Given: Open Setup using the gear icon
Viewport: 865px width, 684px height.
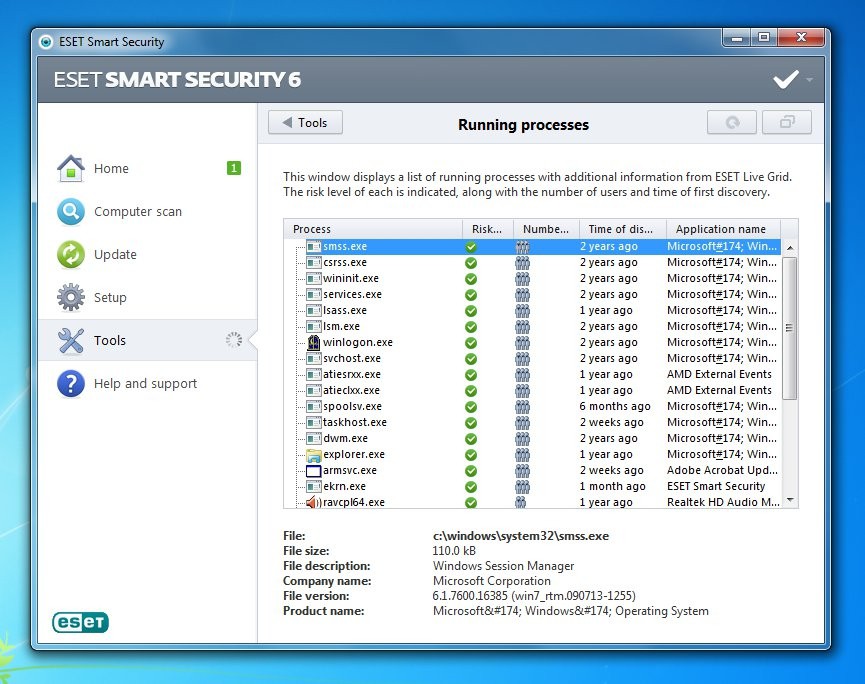Looking at the screenshot, I should [x=70, y=297].
